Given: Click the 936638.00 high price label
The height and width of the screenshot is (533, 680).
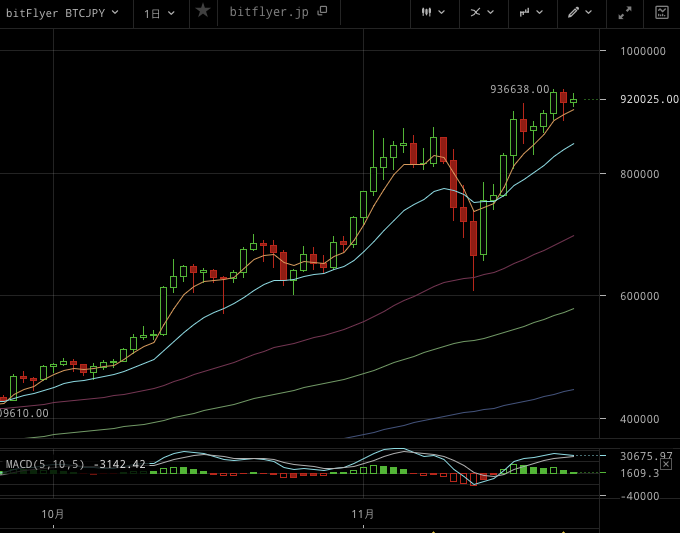Looking at the screenshot, I should coord(520,89).
